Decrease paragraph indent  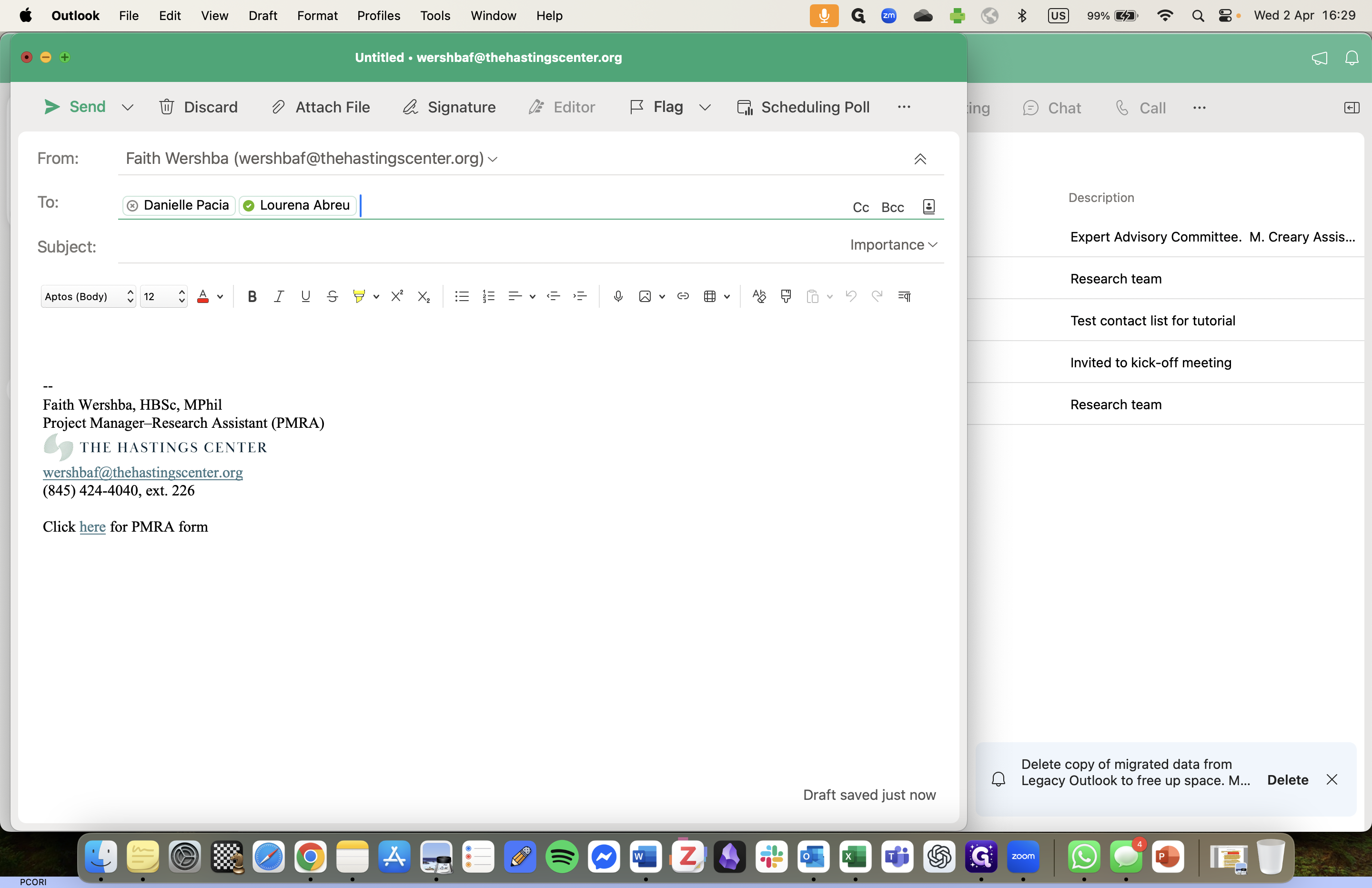[x=554, y=296]
